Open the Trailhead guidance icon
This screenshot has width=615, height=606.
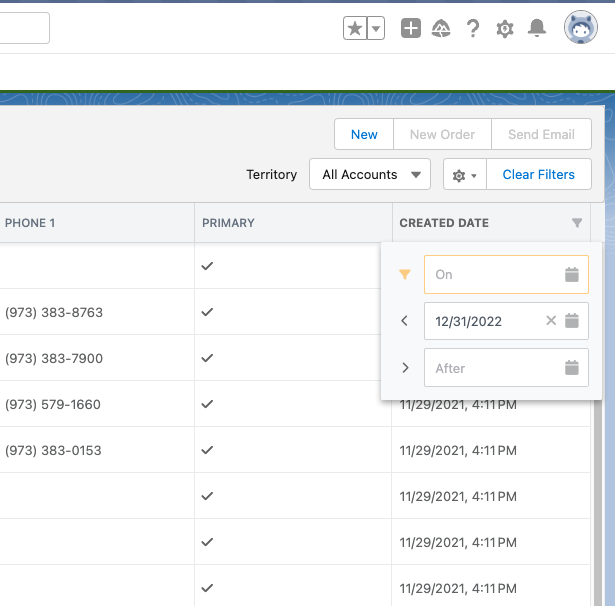pos(441,29)
